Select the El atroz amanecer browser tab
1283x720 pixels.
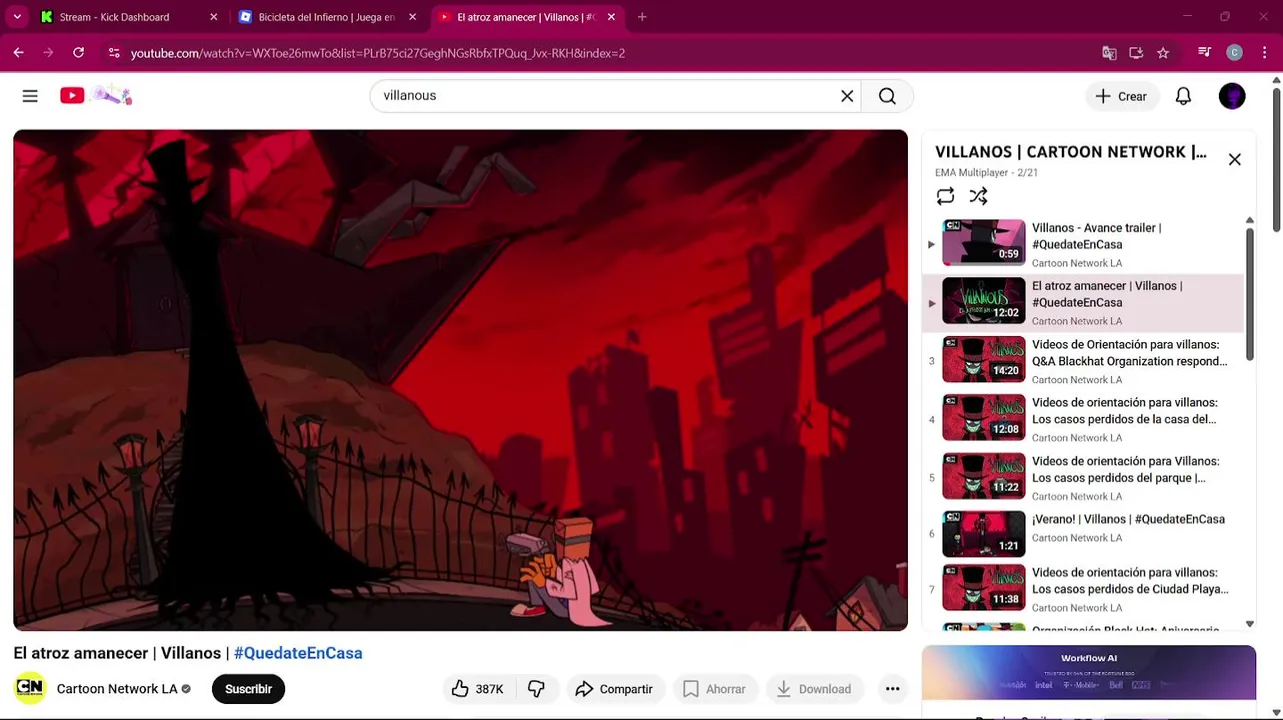tap(526, 17)
